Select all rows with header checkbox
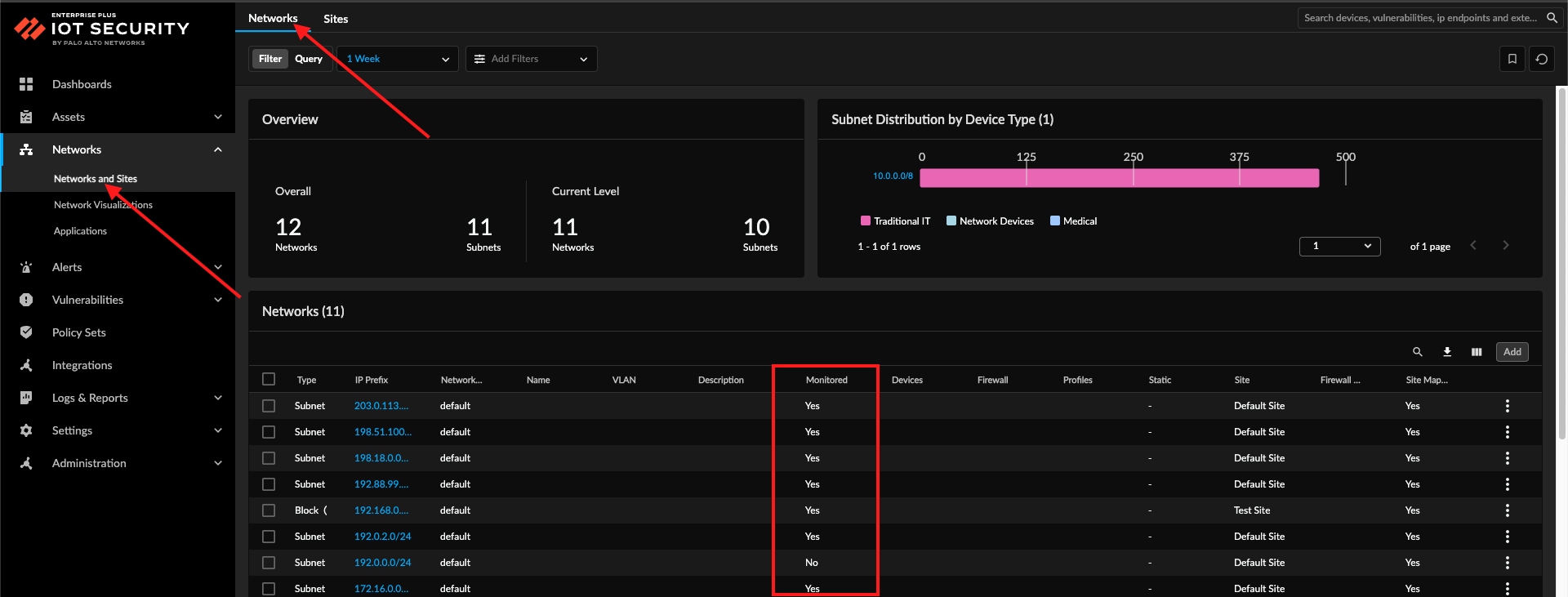The image size is (1568, 597). 269,379
